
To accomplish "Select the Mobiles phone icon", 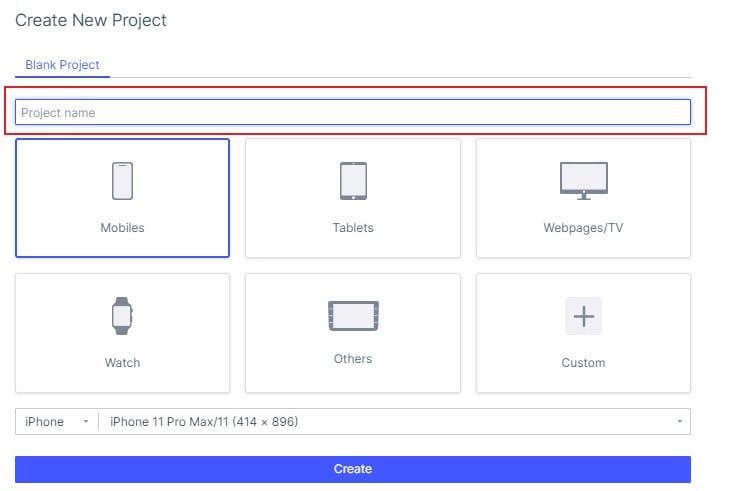I will pyautogui.click(x=122, y=181).
